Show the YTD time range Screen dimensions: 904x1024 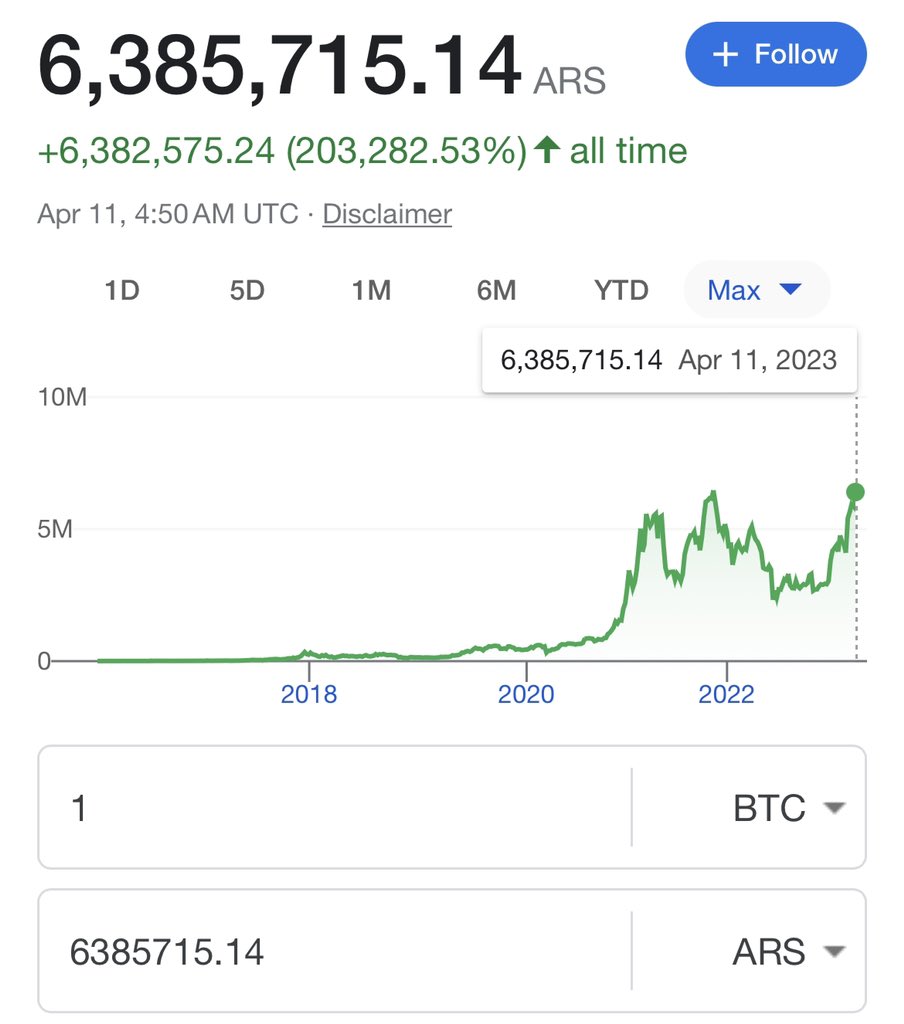pos(621,291)
